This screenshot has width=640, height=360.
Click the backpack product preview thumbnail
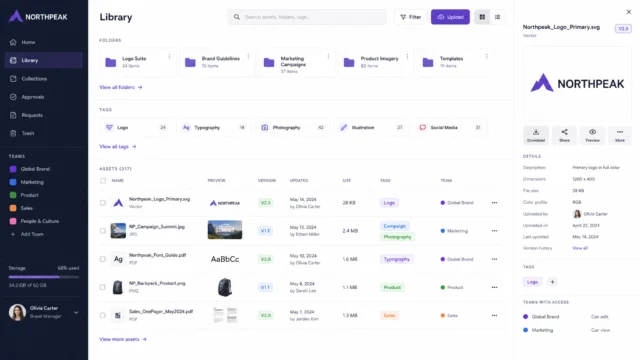click(x=224, y=287)
